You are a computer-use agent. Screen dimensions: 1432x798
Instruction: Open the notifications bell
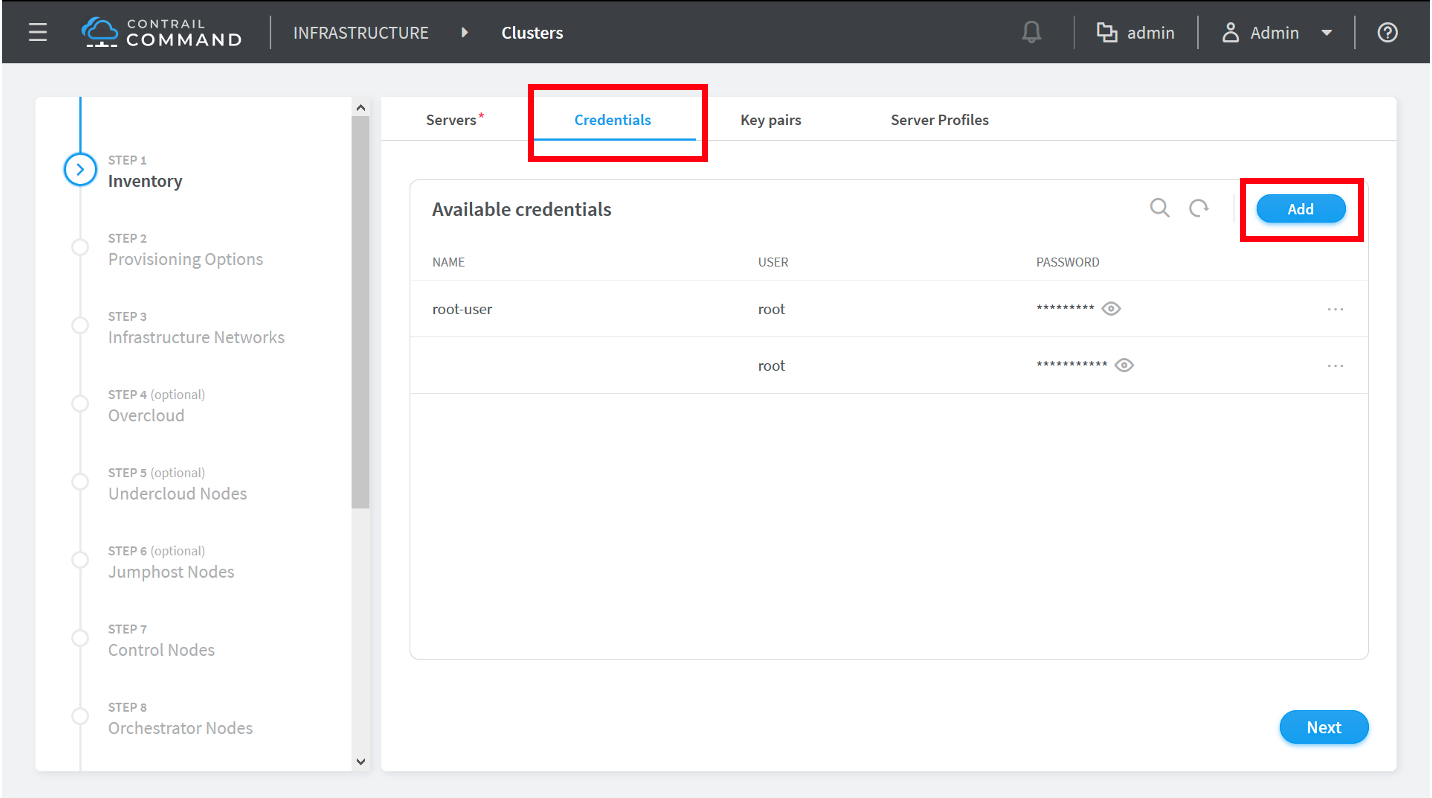pyautogui.click(x=1031, y=32)
